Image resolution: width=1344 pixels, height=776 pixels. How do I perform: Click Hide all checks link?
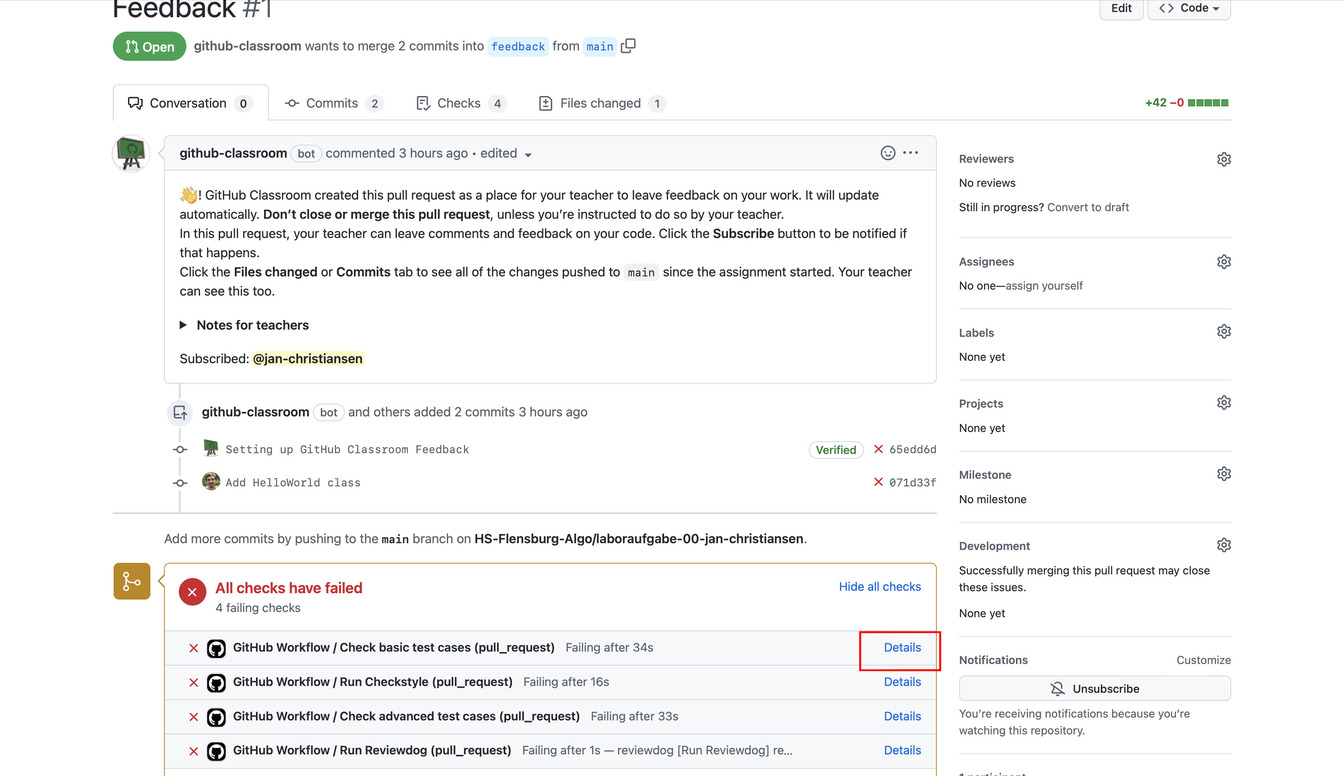tap(879, 587)
